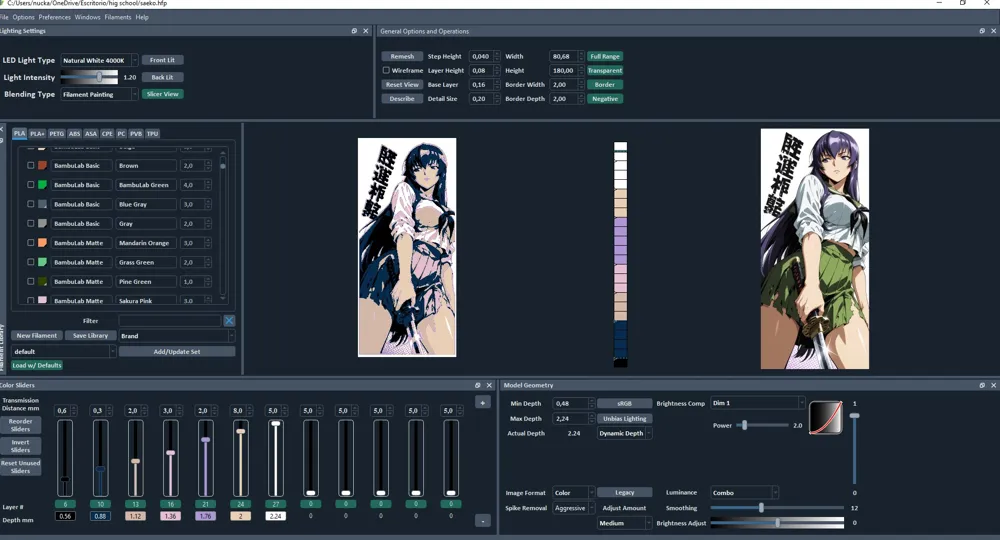Add a color slider with plus button
1000x540 pixels.
[x=483, y=402]
